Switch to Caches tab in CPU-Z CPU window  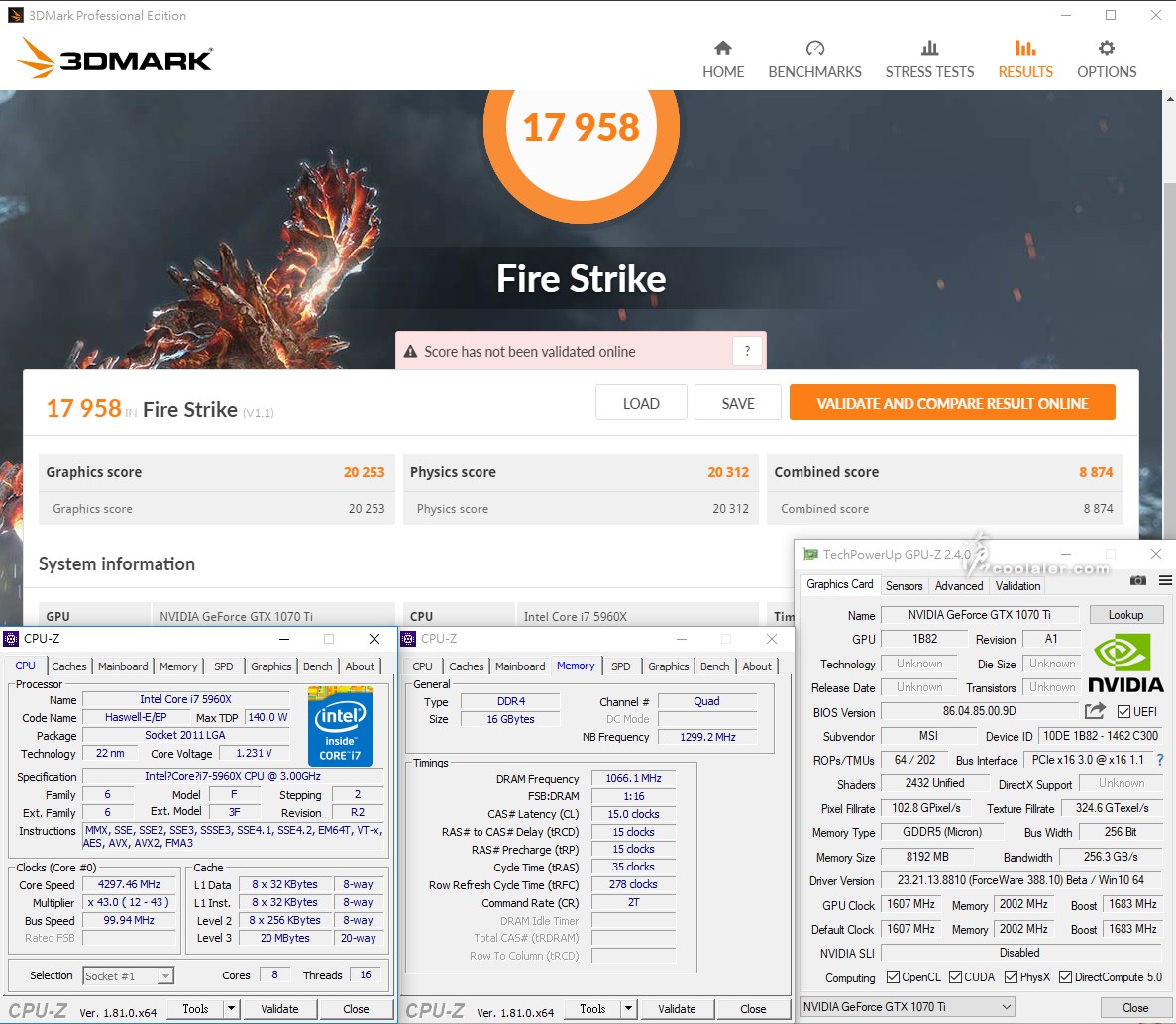(69, 666)
